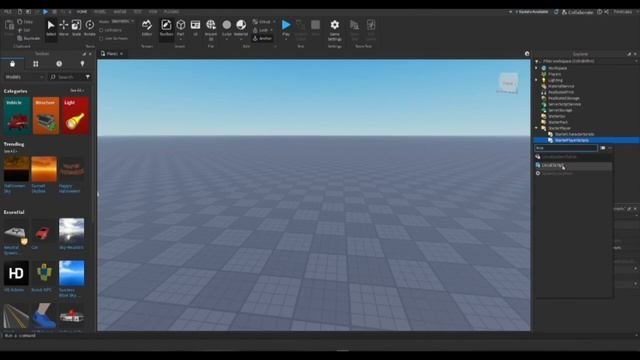Click the Toolbox search field
640x360 pixels.
click(x=66, y=77)
